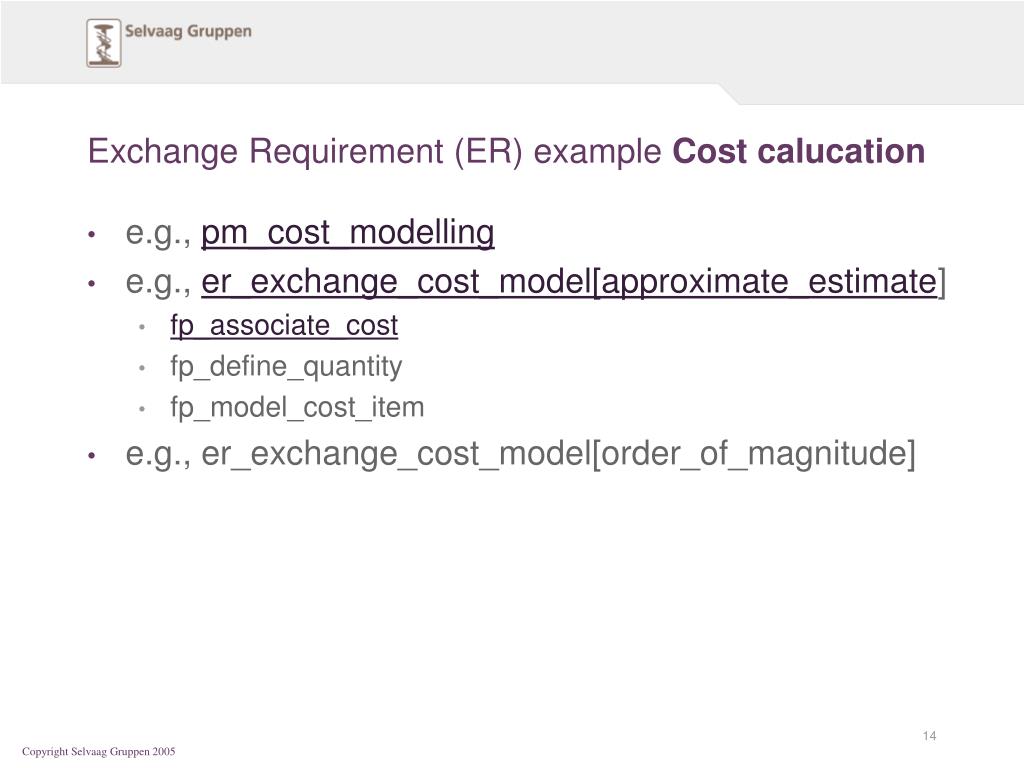Click the small bullet beside fp_define_quantity
The image size is (1024, 768).
click(x=142, y=368)
